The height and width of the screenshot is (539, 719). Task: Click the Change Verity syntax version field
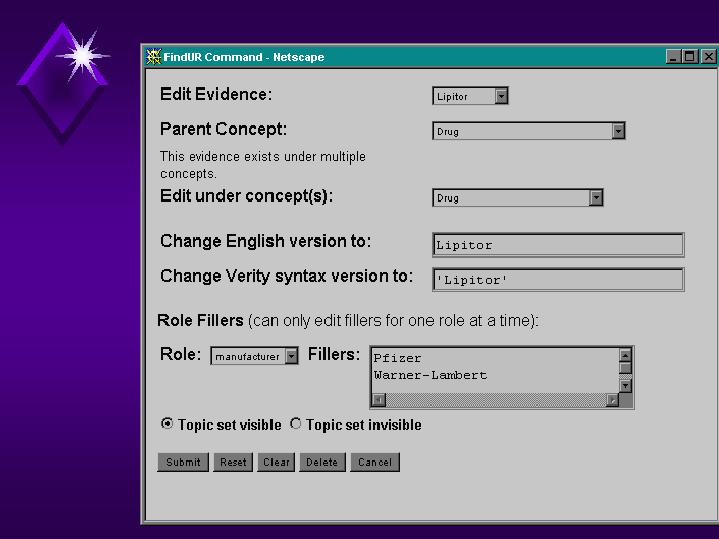click(x=558, y=280)
